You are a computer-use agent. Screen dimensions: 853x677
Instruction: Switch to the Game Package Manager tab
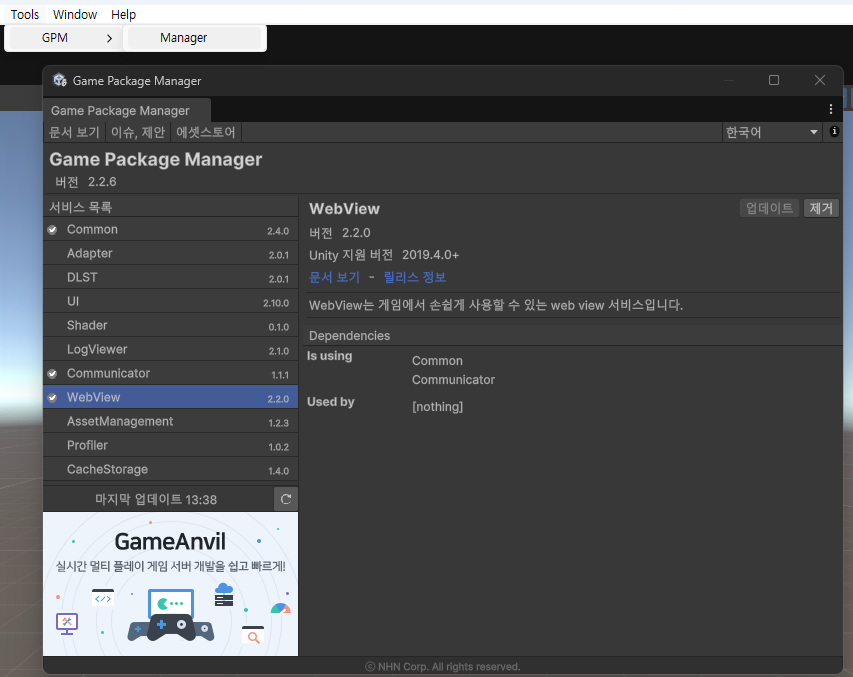pos(126,110)
